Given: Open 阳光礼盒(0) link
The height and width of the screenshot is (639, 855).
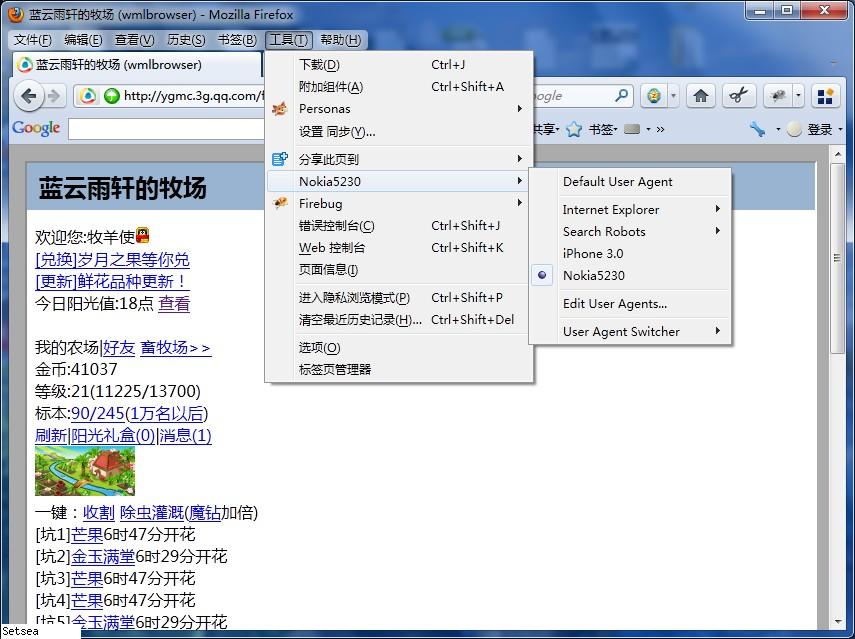Looking at the screenshot, I should 113,435.
